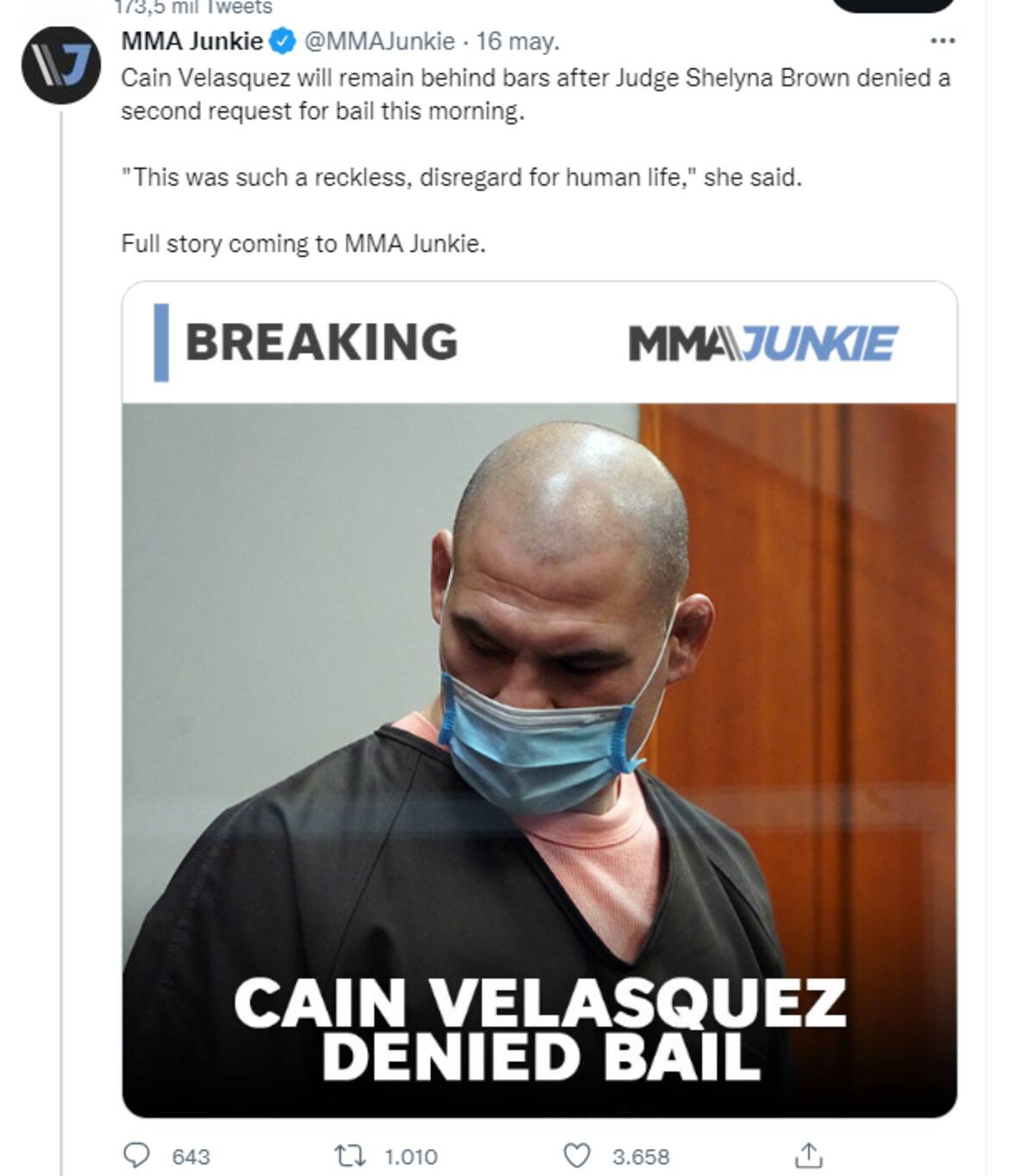1035x1176 pixels.
Task: Click the reply speech bubble icon
Action: point(136,1155)
